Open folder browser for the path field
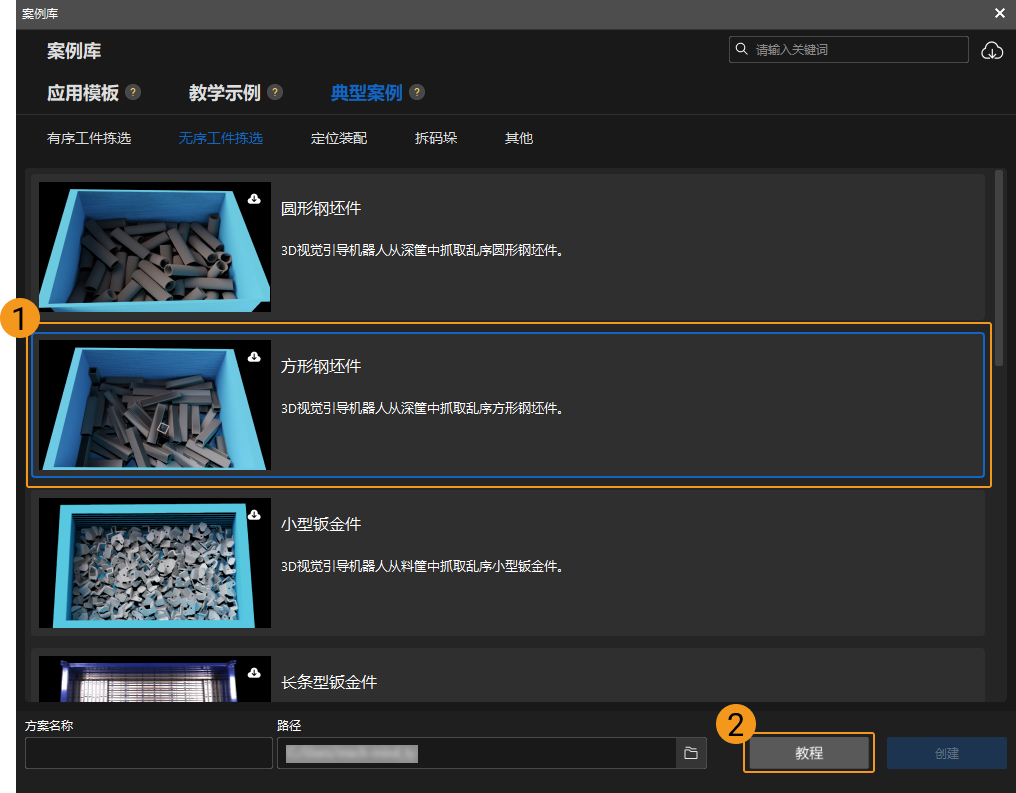 (690, 753)
